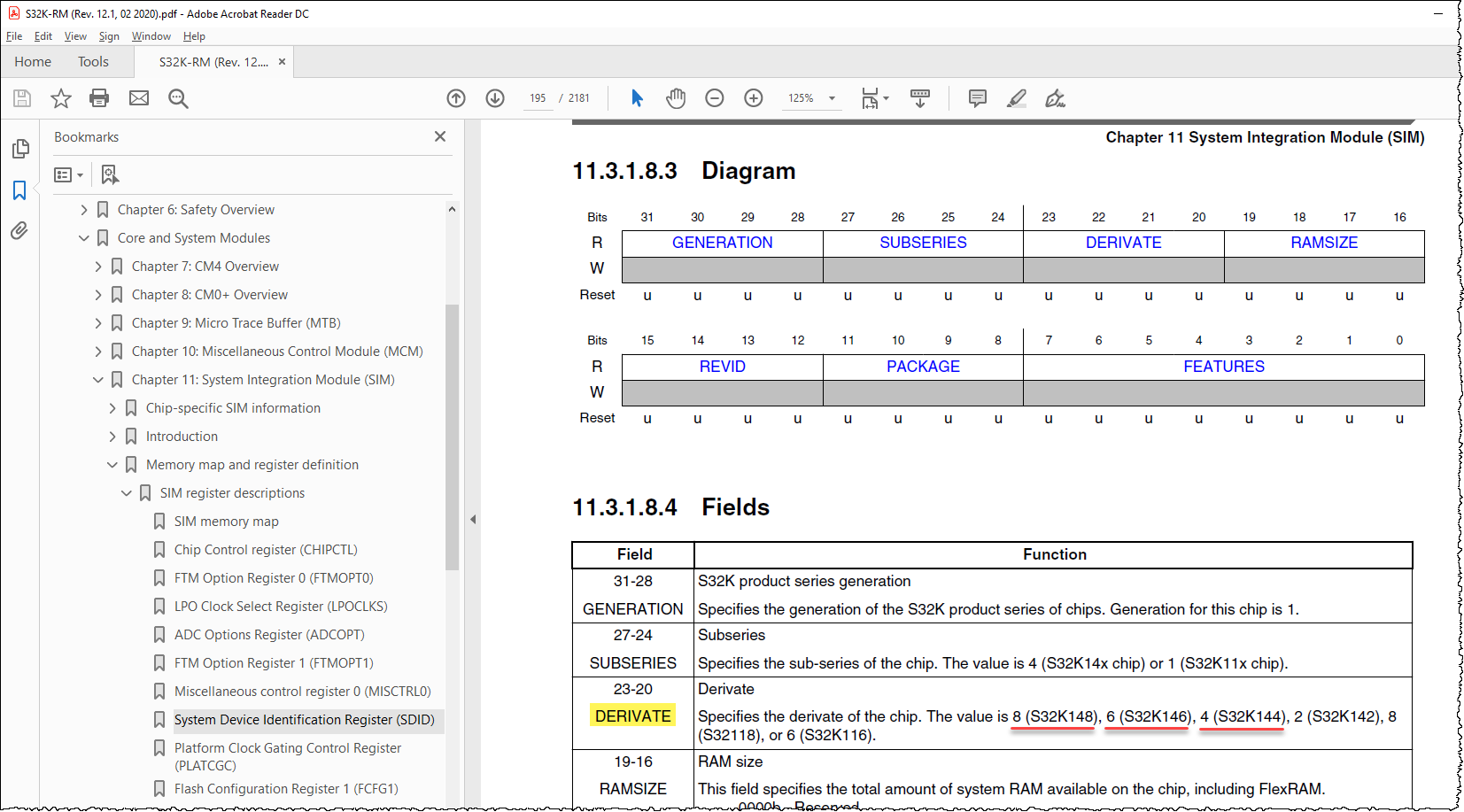Image resolution: width=1464 pixels, height=812 pixels.
Task: Open the View menu
Action: pos(75,36)
